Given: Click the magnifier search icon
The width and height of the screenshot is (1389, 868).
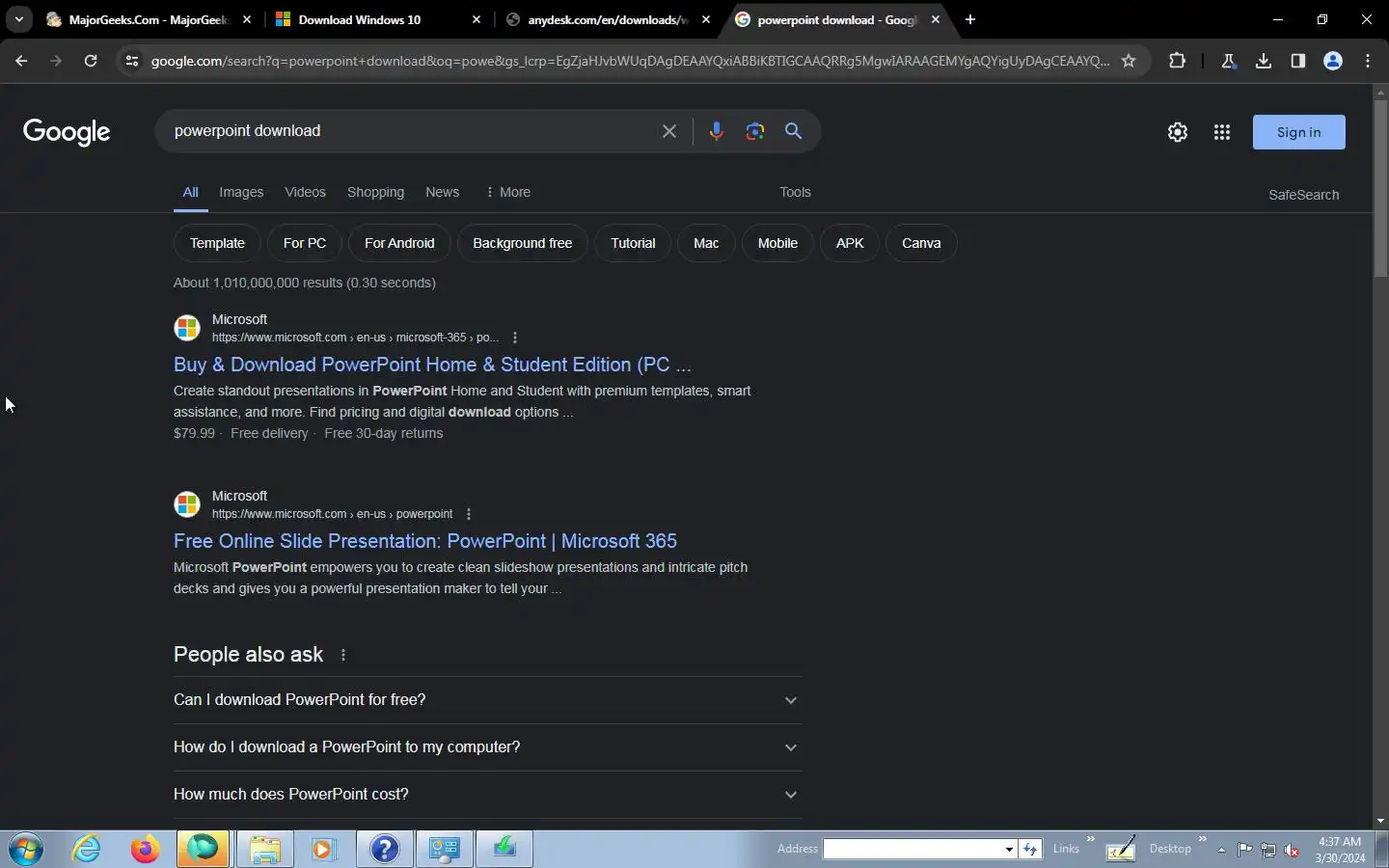Looking at the screenshot, I should coord(794,131).
